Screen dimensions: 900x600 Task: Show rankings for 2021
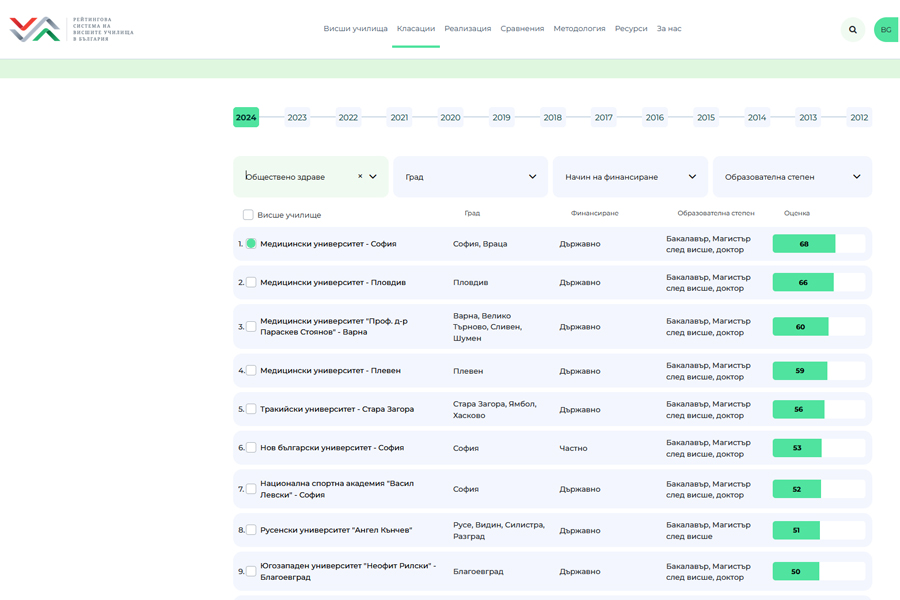[x=399, y=117]
